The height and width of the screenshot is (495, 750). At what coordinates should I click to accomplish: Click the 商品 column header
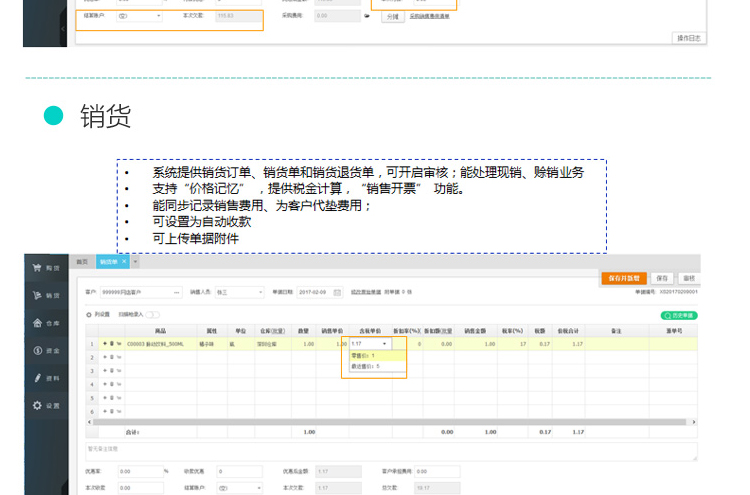[x=161, y=331]
